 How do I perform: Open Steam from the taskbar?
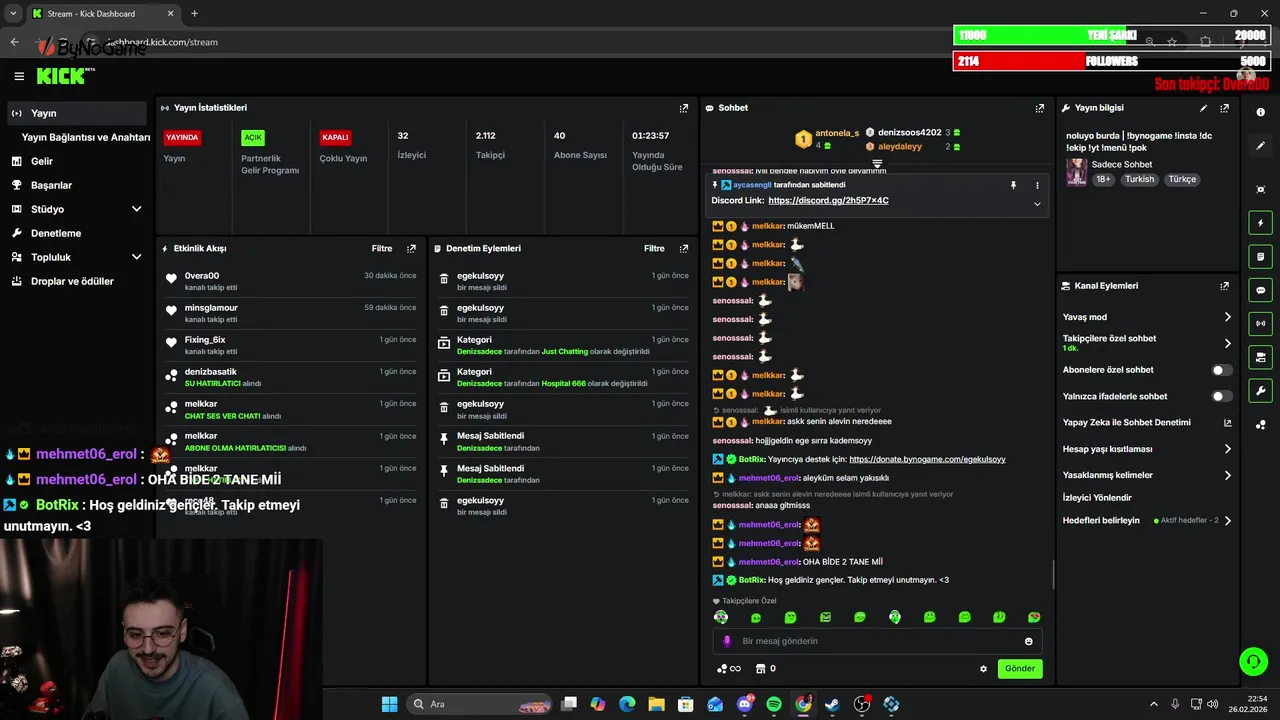pyautogui.click(x=832, y=704)
